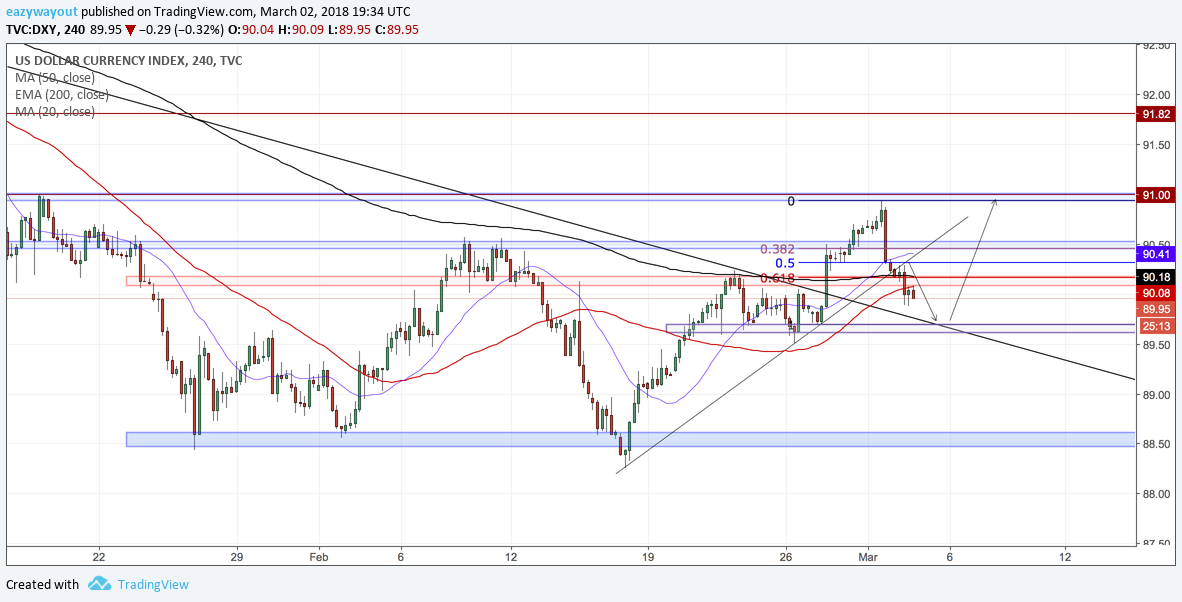Image resolution: width=1182 pixels, height=602 pixels.
Task: Click the 26 date axis label
Action: 786,557
